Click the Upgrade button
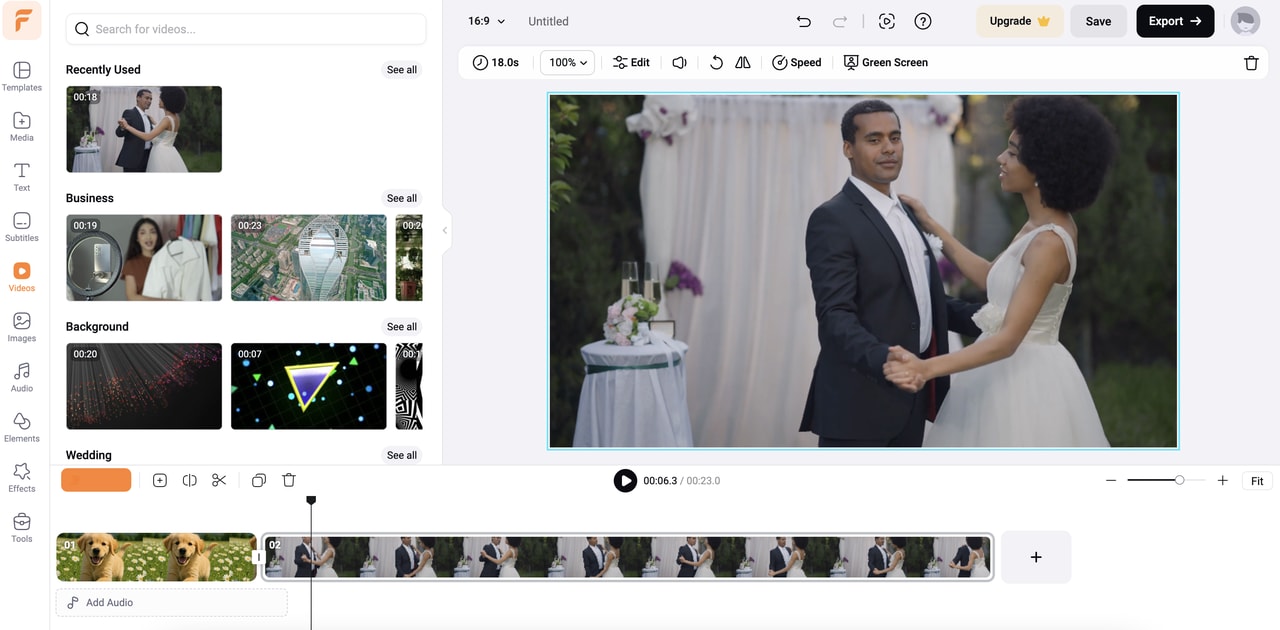This screenshot has width=1280, height=630. (1020, 21)
